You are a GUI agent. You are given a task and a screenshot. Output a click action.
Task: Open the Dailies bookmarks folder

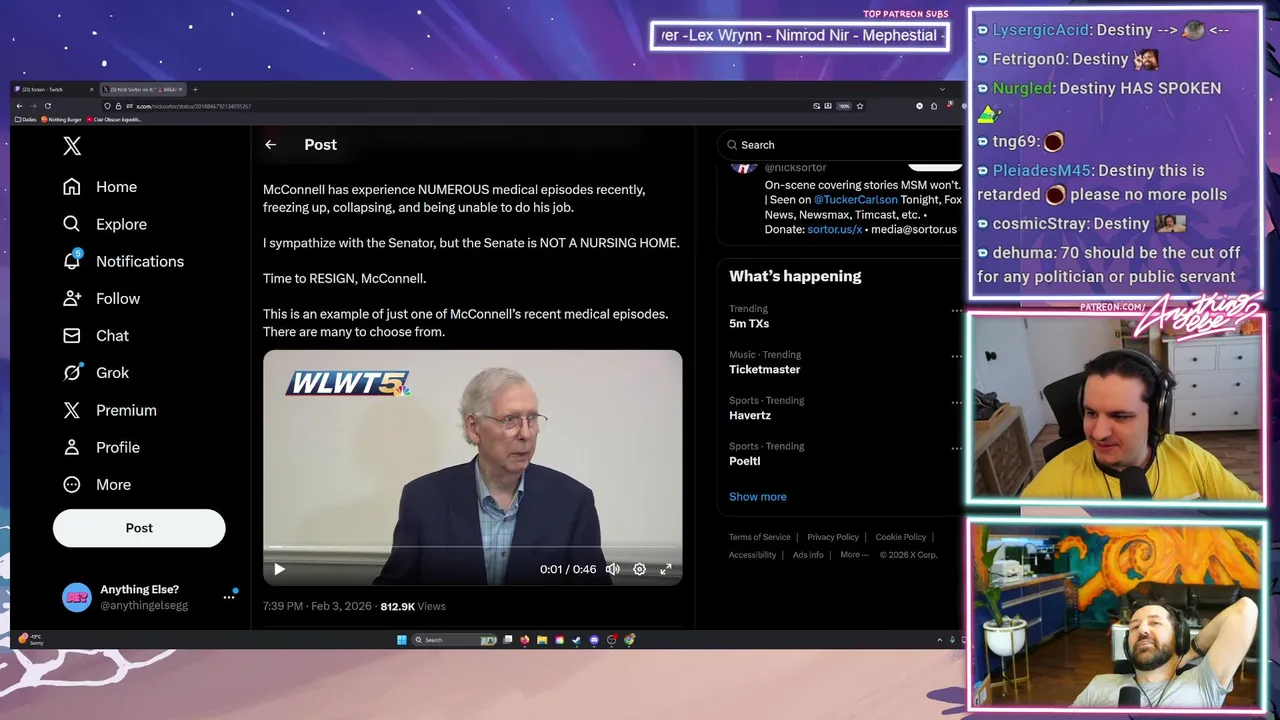pos(25,119)
